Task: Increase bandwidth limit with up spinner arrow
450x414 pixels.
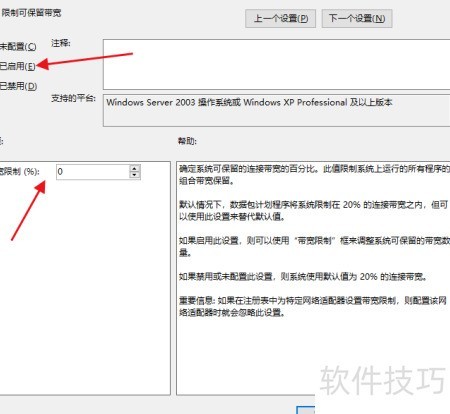Action: 134,168
